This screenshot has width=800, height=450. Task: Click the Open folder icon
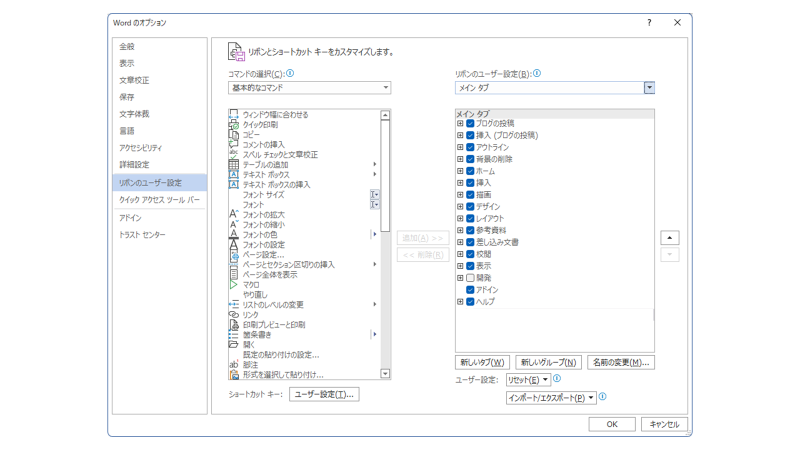click(x=234, y=344)
